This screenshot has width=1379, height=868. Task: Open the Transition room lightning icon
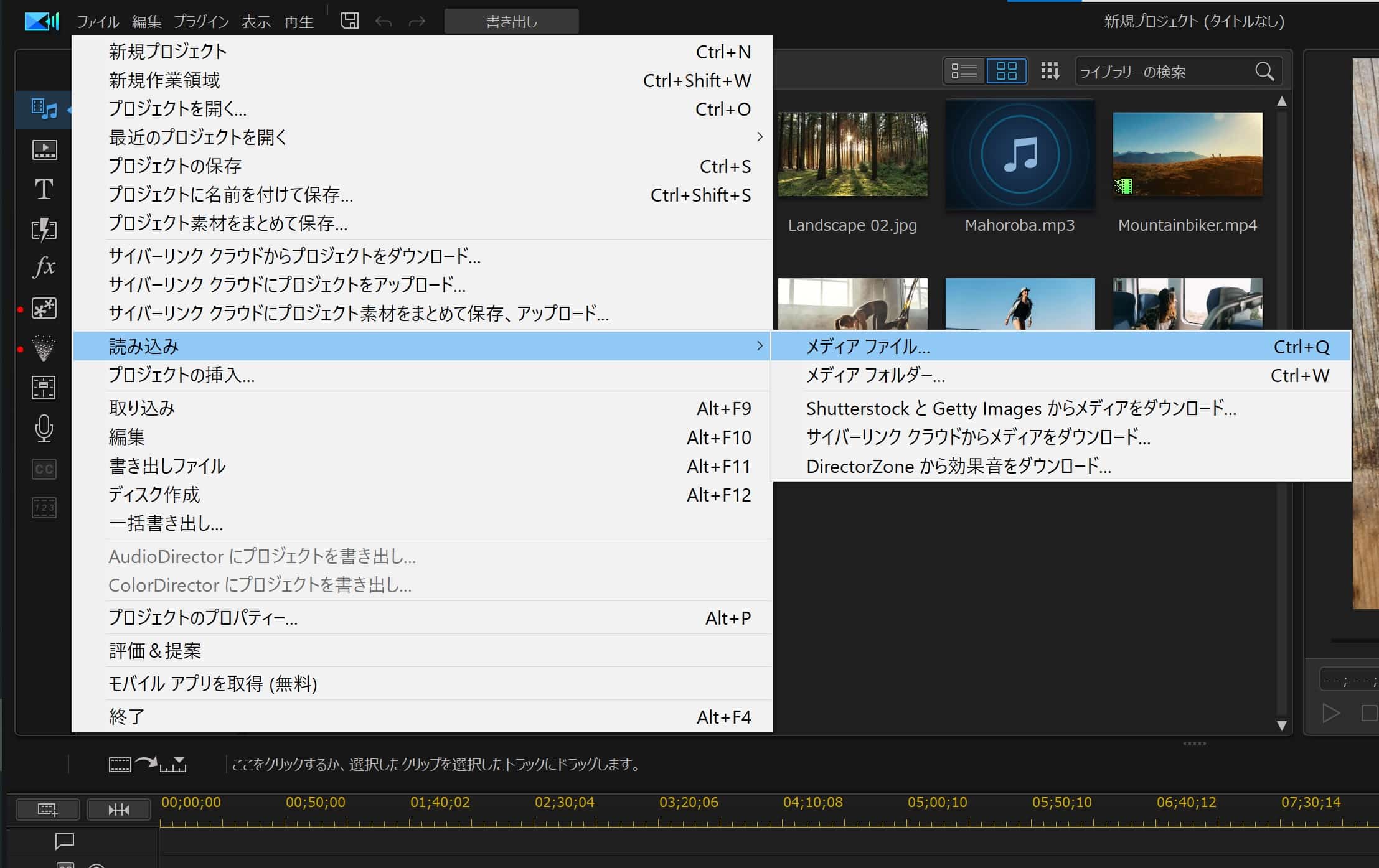point(44,229)
